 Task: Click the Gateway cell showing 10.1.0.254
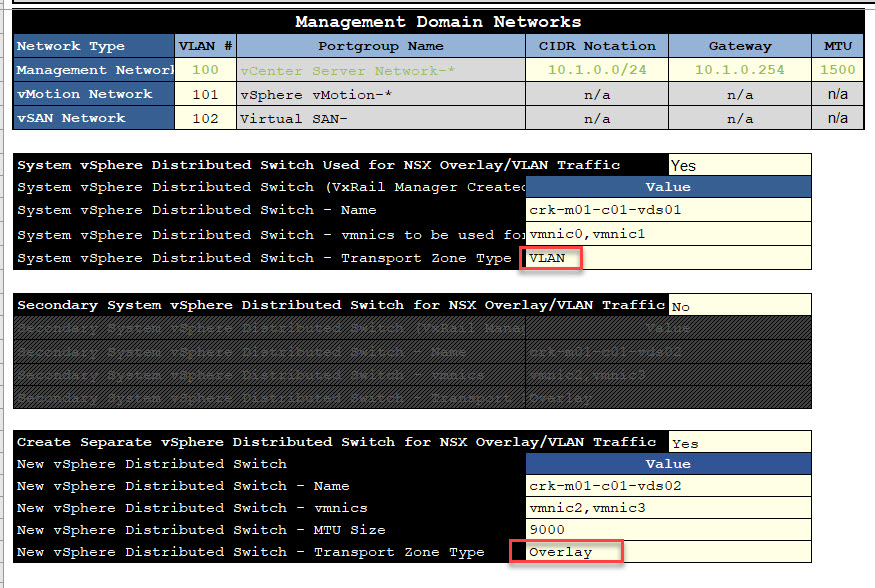click(740, 70)
